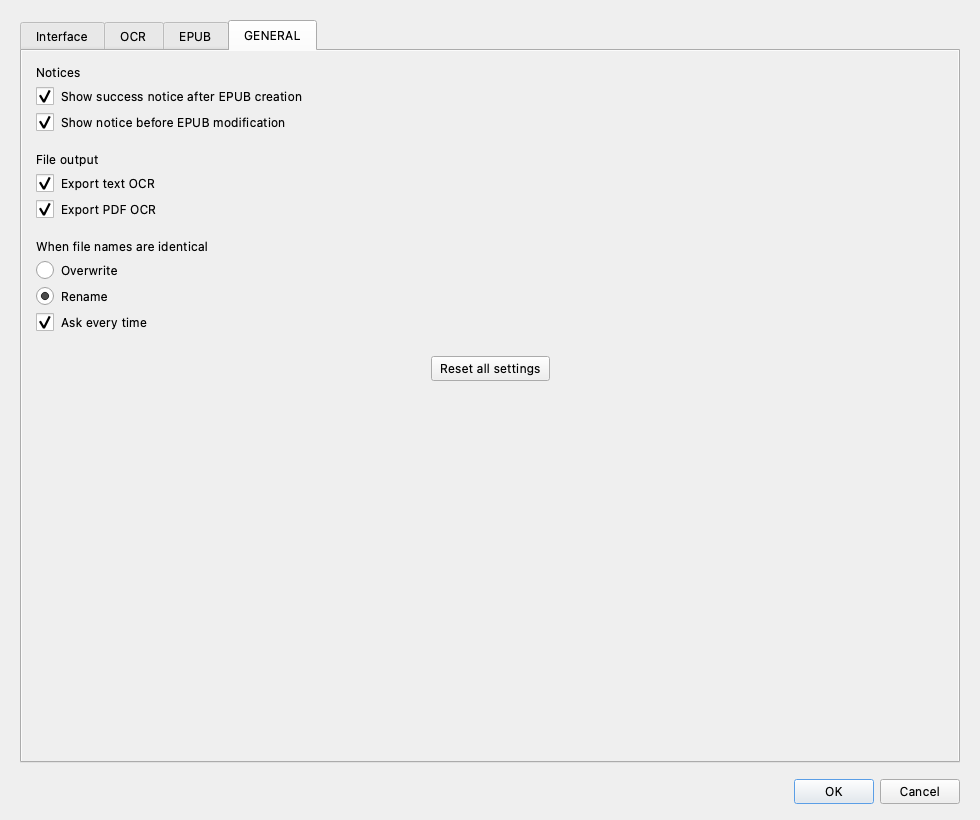This screenshot has width=980, height=820.
Task: Click Reset all settings button
Action: tap(490, 369)
